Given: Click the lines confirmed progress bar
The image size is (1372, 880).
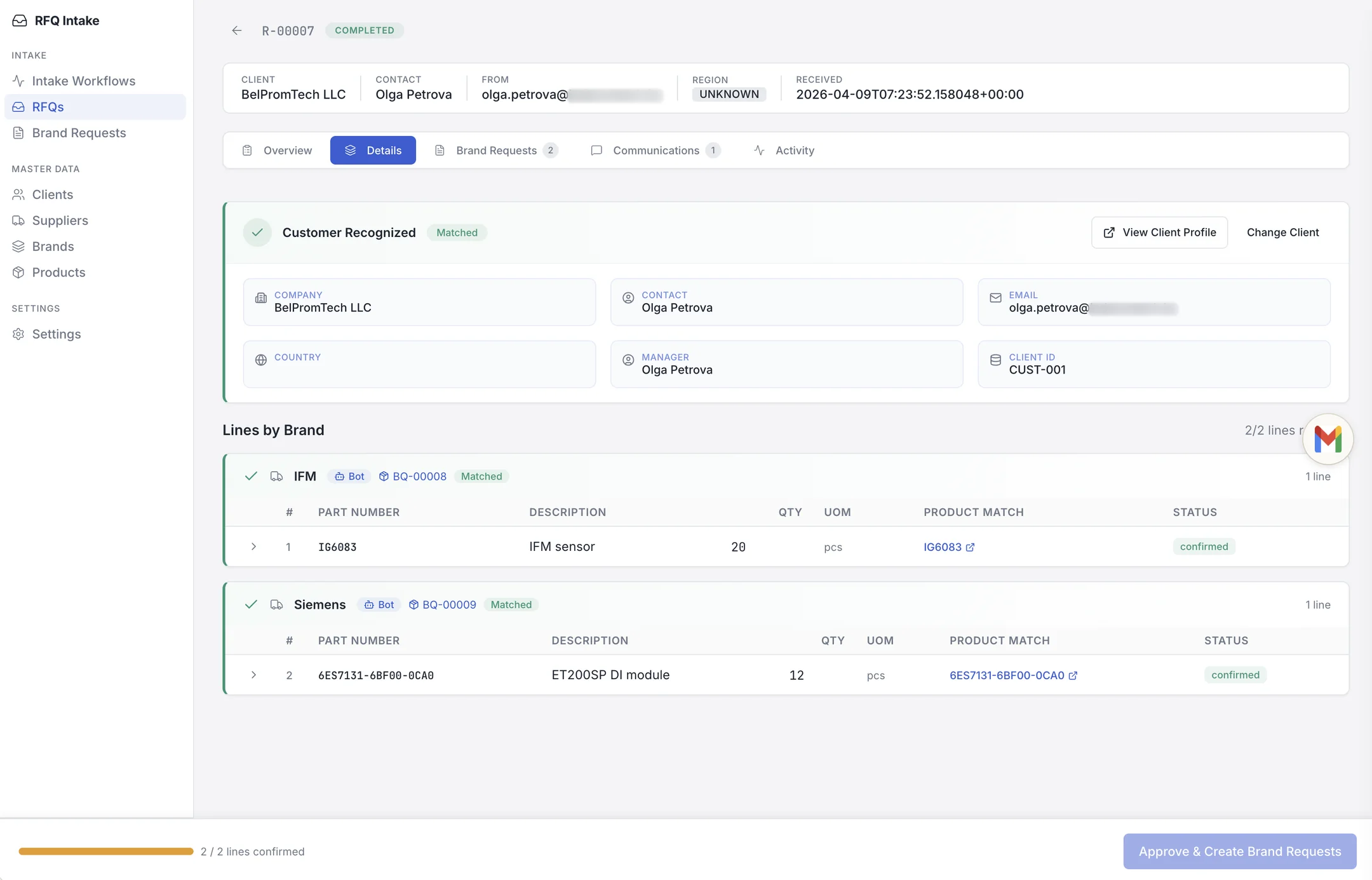Looking at the screenshot, I should (x=106, y=851).
